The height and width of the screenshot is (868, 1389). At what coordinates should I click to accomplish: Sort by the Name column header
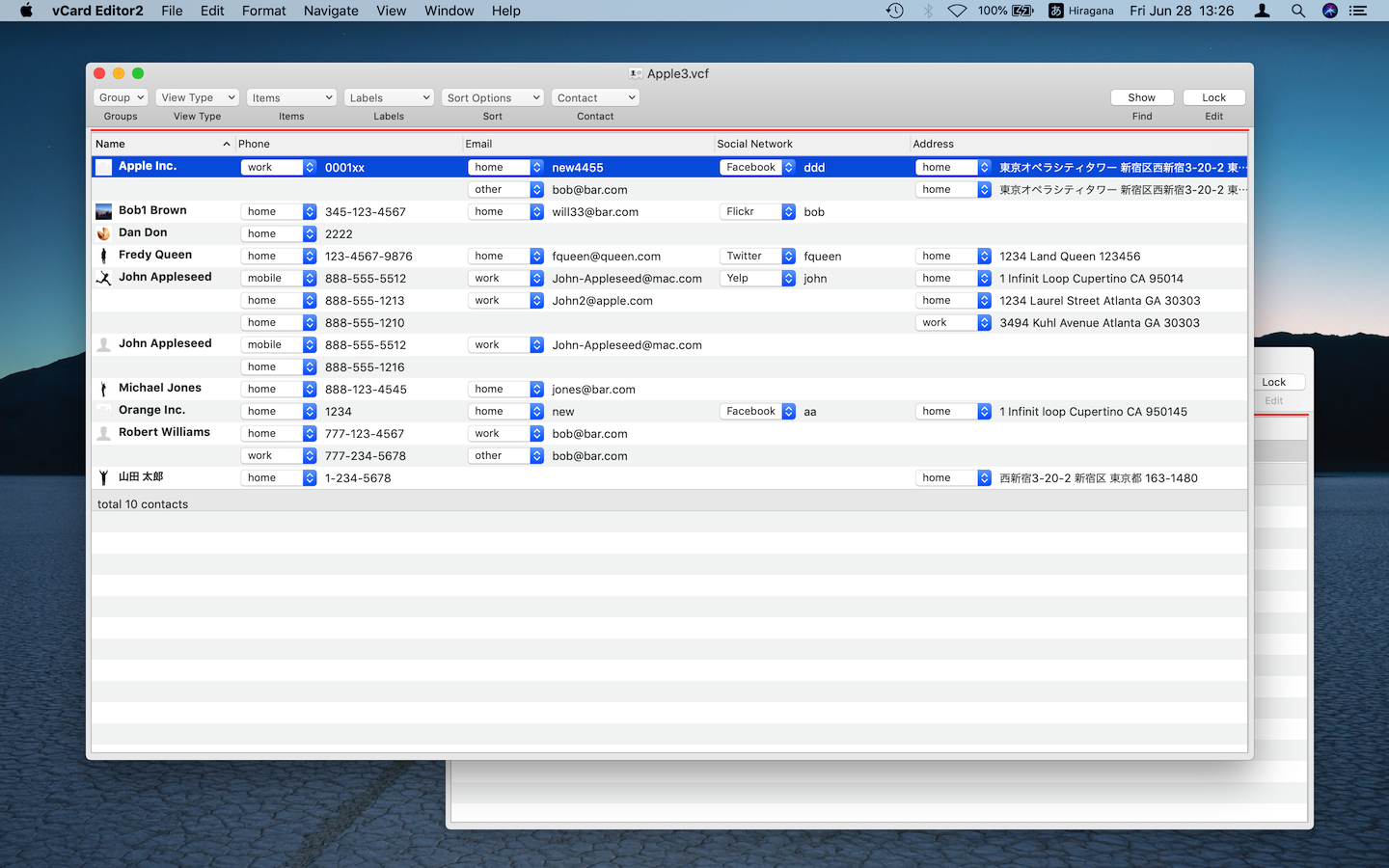pos(163,144)
